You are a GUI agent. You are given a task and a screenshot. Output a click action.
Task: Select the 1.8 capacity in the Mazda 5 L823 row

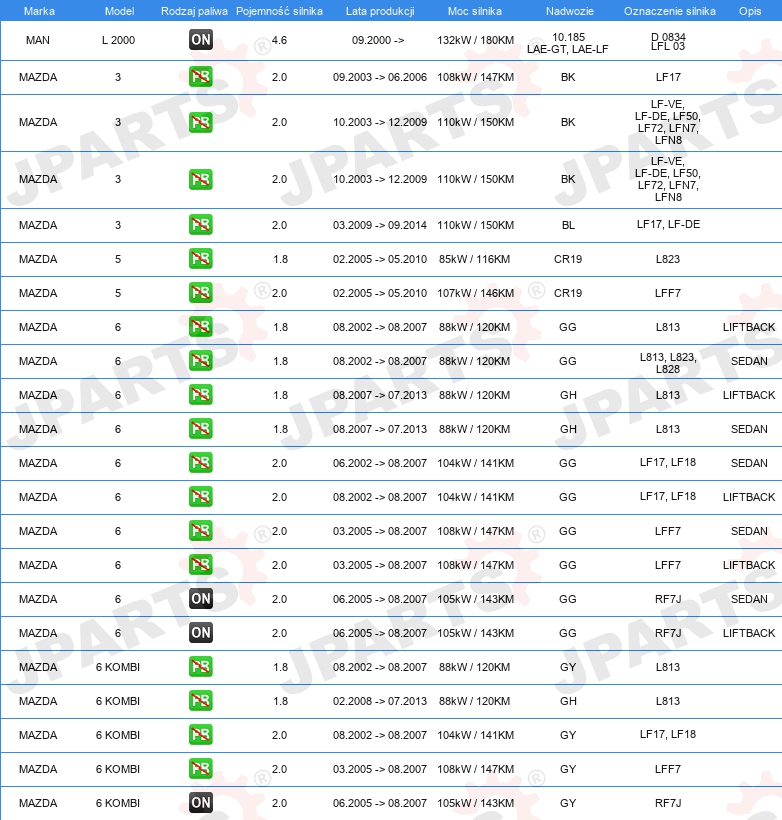point(280,259)
